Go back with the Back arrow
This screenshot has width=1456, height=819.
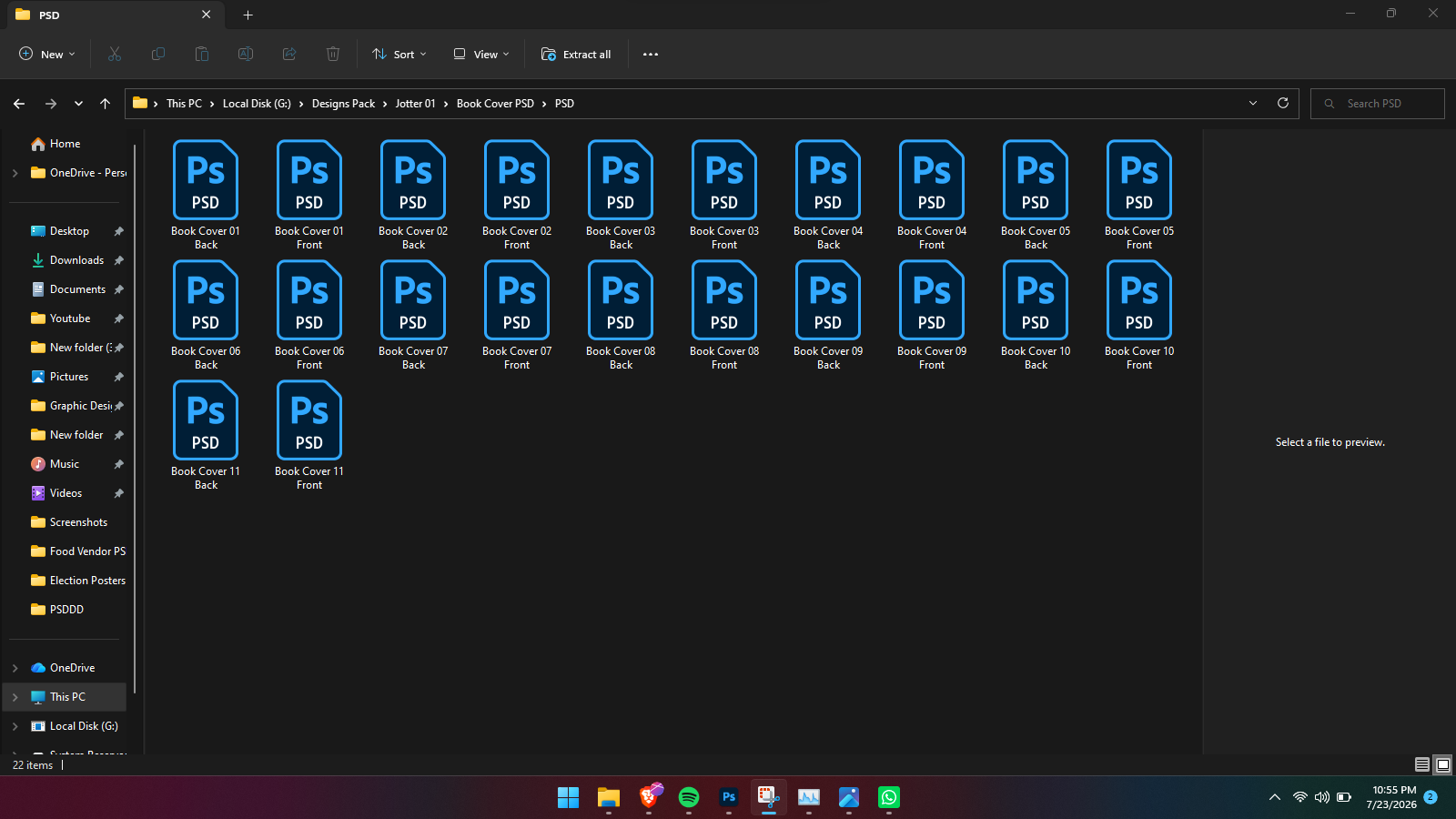19,104
